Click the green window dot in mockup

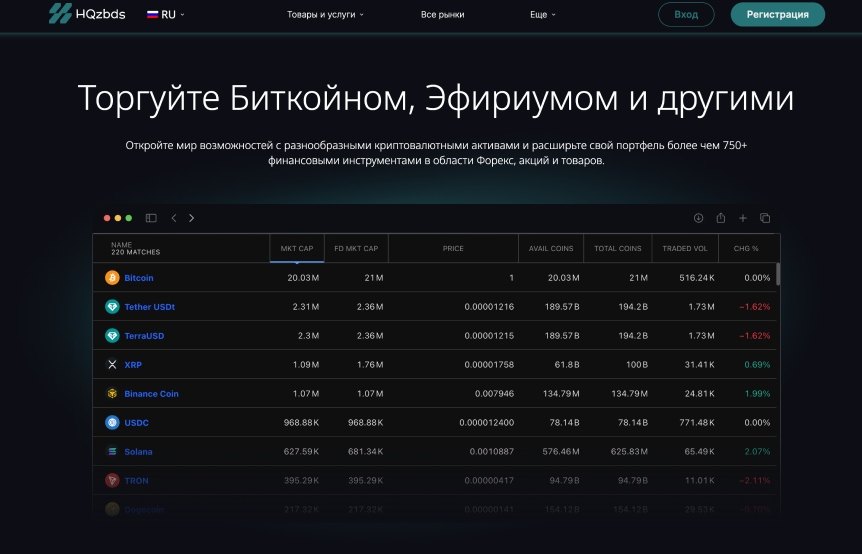pos(129,218)
